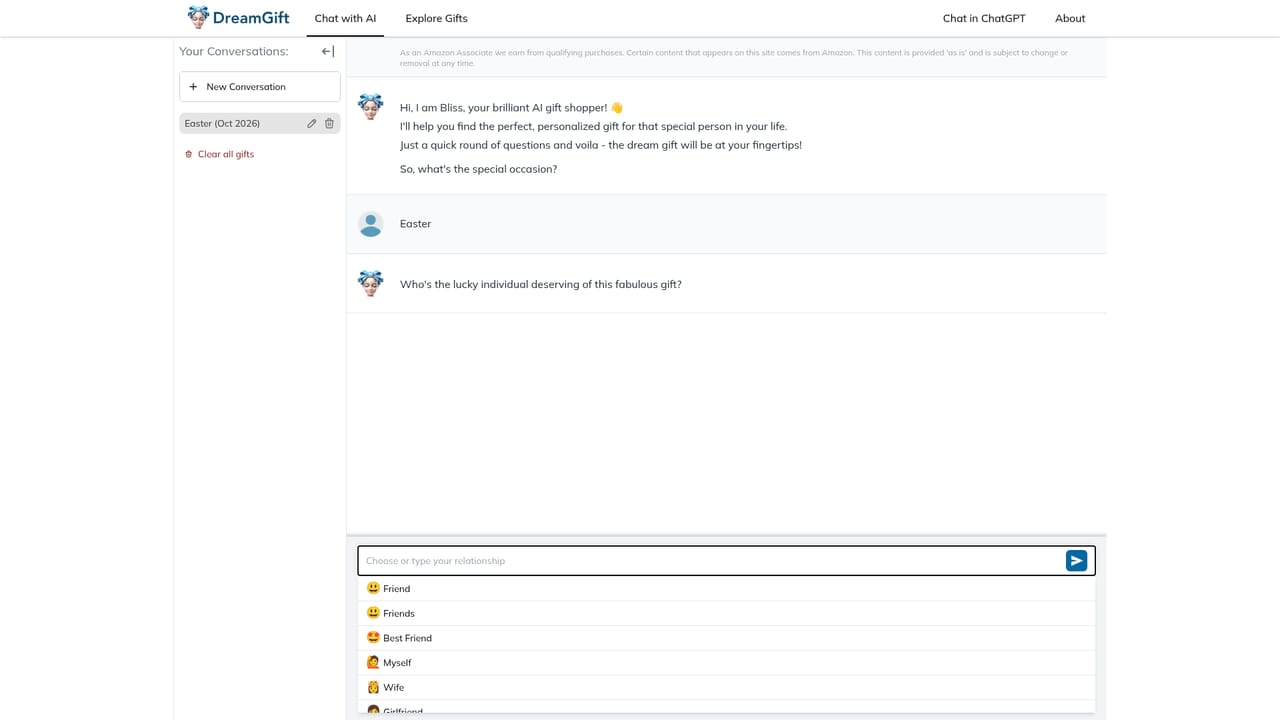Go to the About page

(1070, 18)
